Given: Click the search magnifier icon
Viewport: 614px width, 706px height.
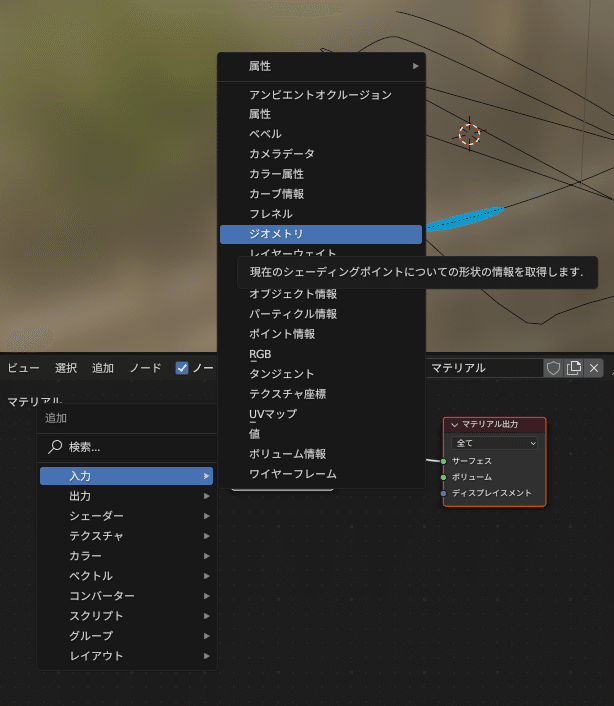Looking at the screenshot, I should (x=55, y=447).
